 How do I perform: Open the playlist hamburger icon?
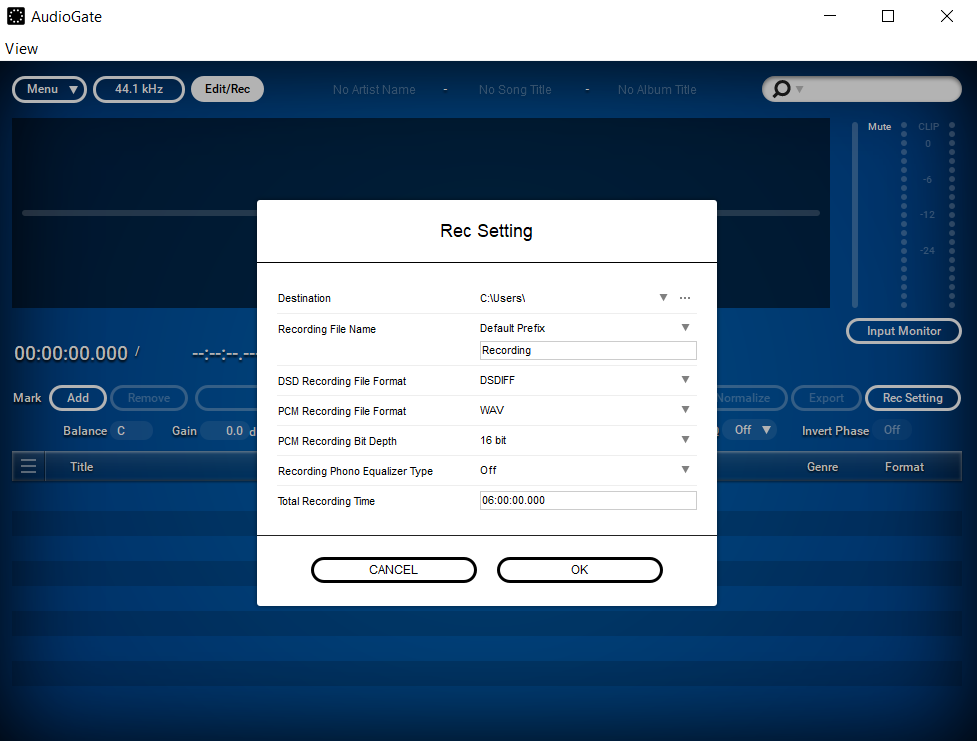[x=28, y=466]
